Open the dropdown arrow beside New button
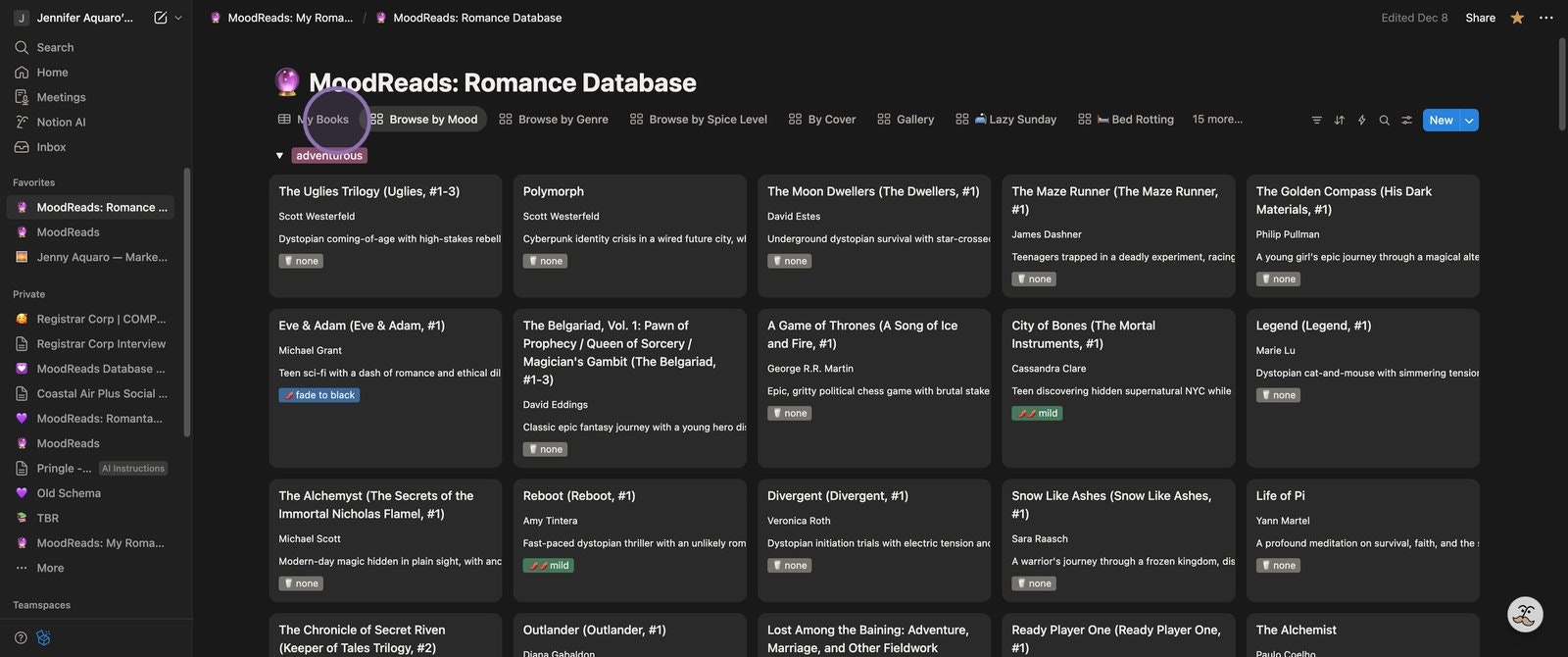Screen dimensions: 1568x657 click(1468, 120)
